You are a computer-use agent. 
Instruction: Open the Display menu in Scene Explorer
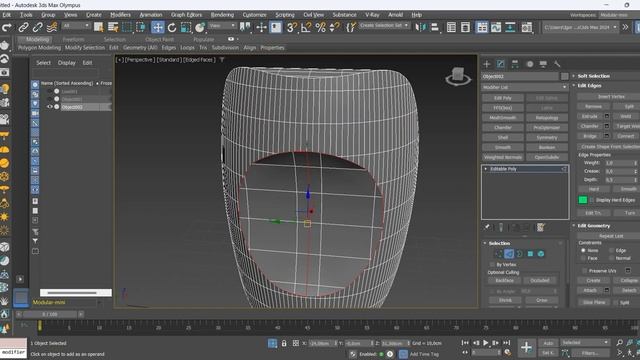[67, 63]
